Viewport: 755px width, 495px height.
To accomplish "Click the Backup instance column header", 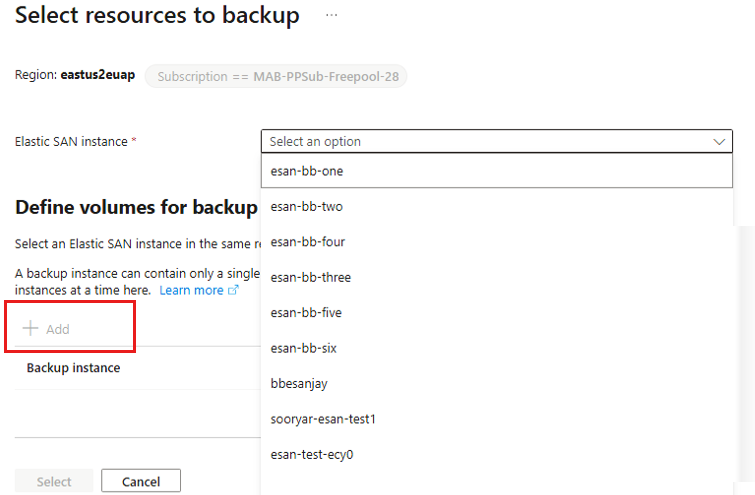I will pos(73,368).
